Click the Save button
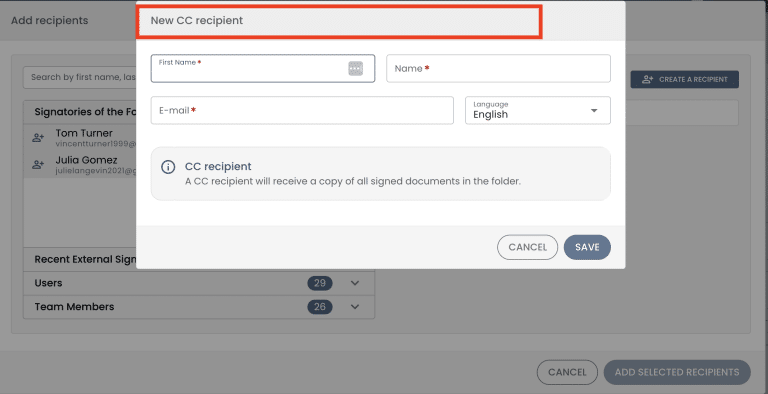Image resolution: width=768 pixels, height=394 pixels. tap(587, 247)
